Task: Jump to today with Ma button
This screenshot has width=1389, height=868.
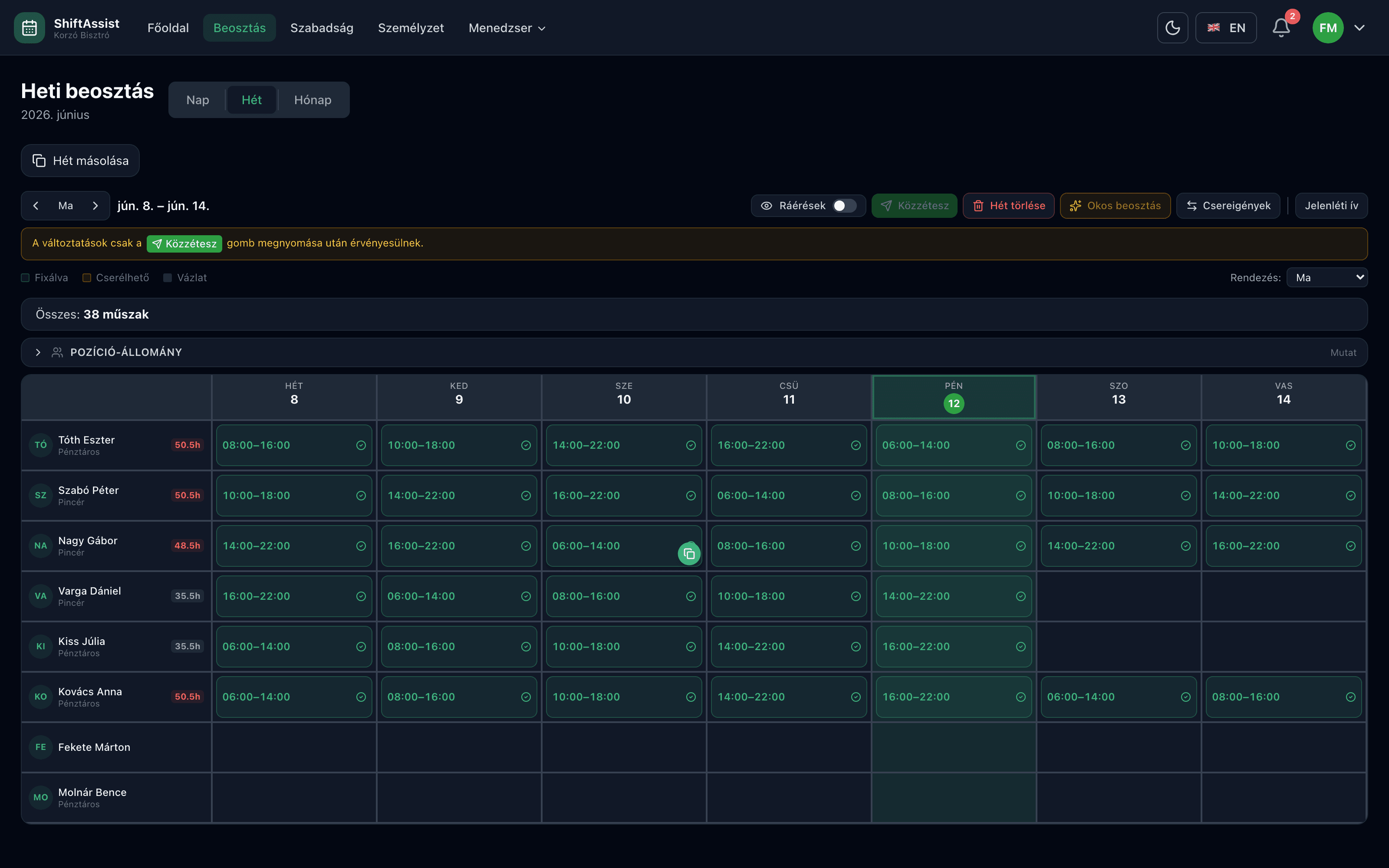Action: pos(66,206)
